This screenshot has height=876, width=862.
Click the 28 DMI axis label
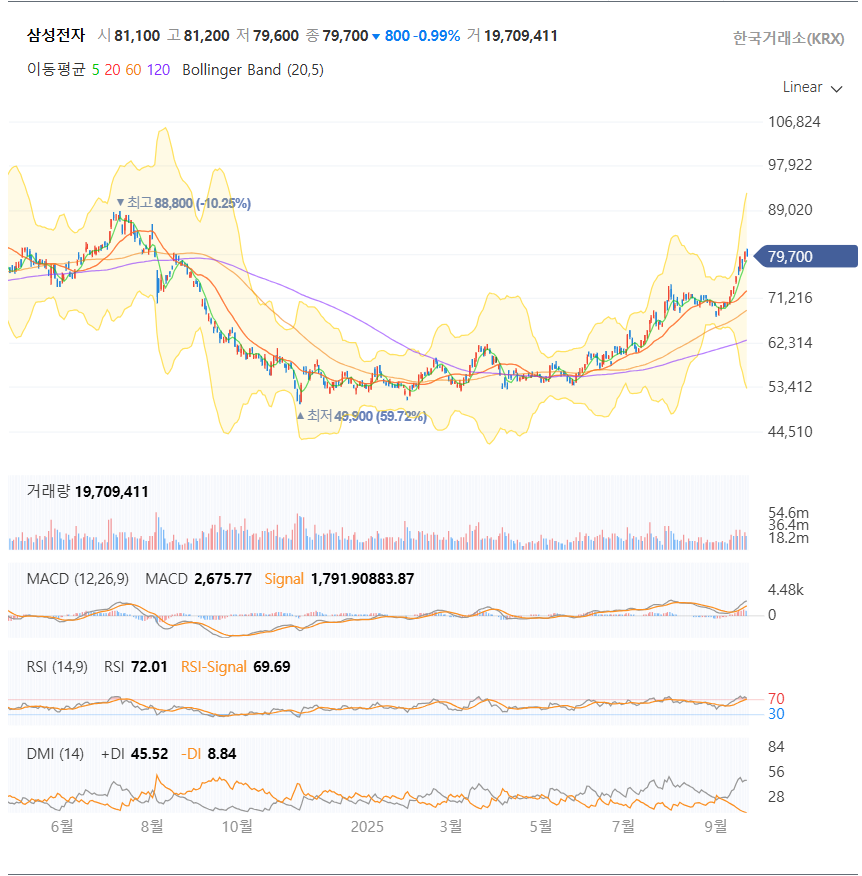[776, 797]
